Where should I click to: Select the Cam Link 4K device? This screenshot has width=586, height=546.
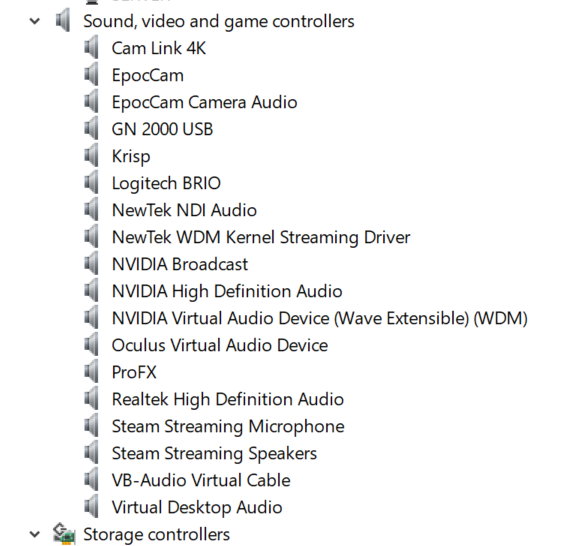(159, 48)
